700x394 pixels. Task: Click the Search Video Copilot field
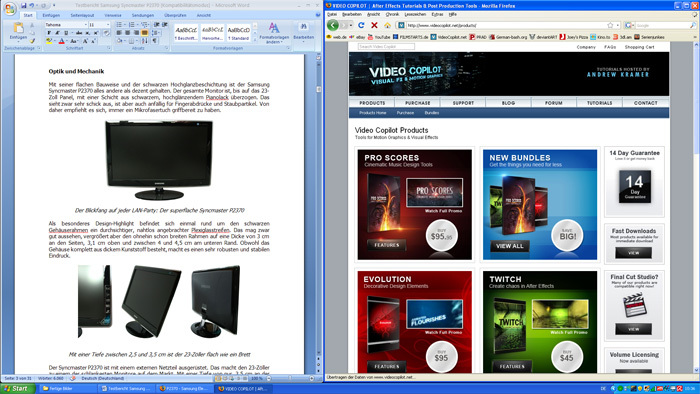click(x=386, y=46)
